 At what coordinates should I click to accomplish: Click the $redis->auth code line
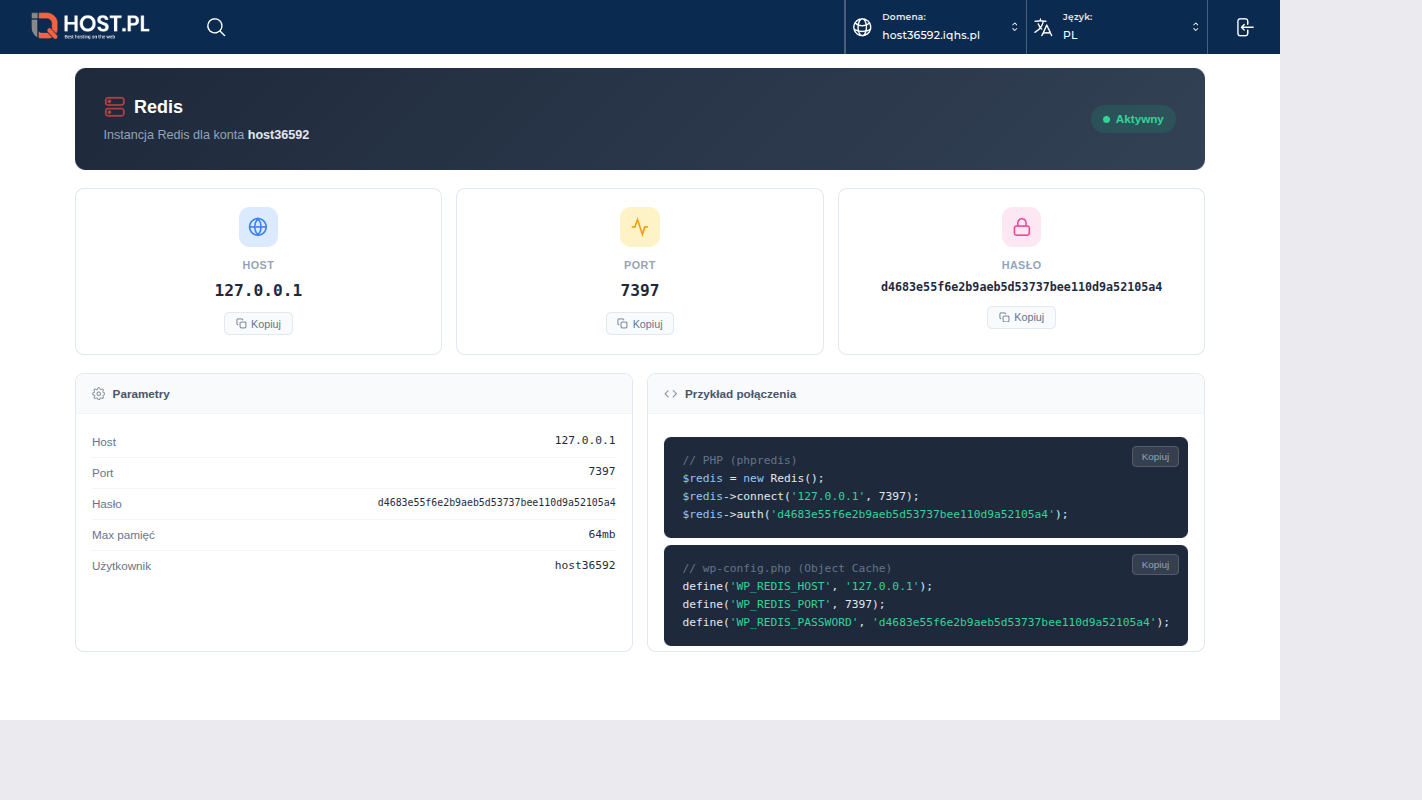coord(875,514)
